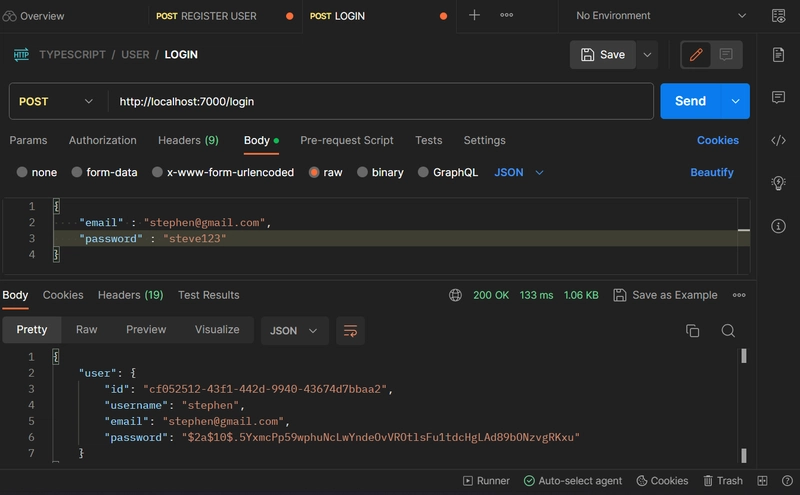Viewport: 800px width, 495px height.
Task: Beautify the request body JSON
Action: [x=712, y=172]
